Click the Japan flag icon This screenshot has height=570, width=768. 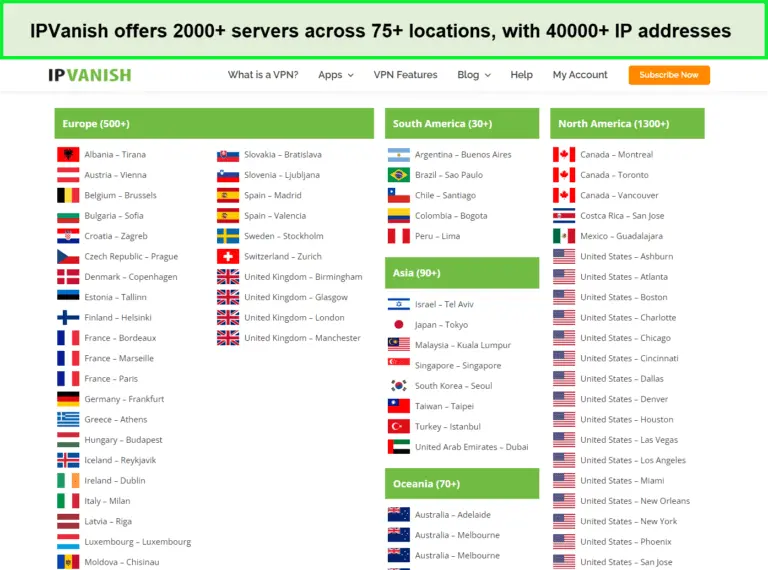[399, 325]
